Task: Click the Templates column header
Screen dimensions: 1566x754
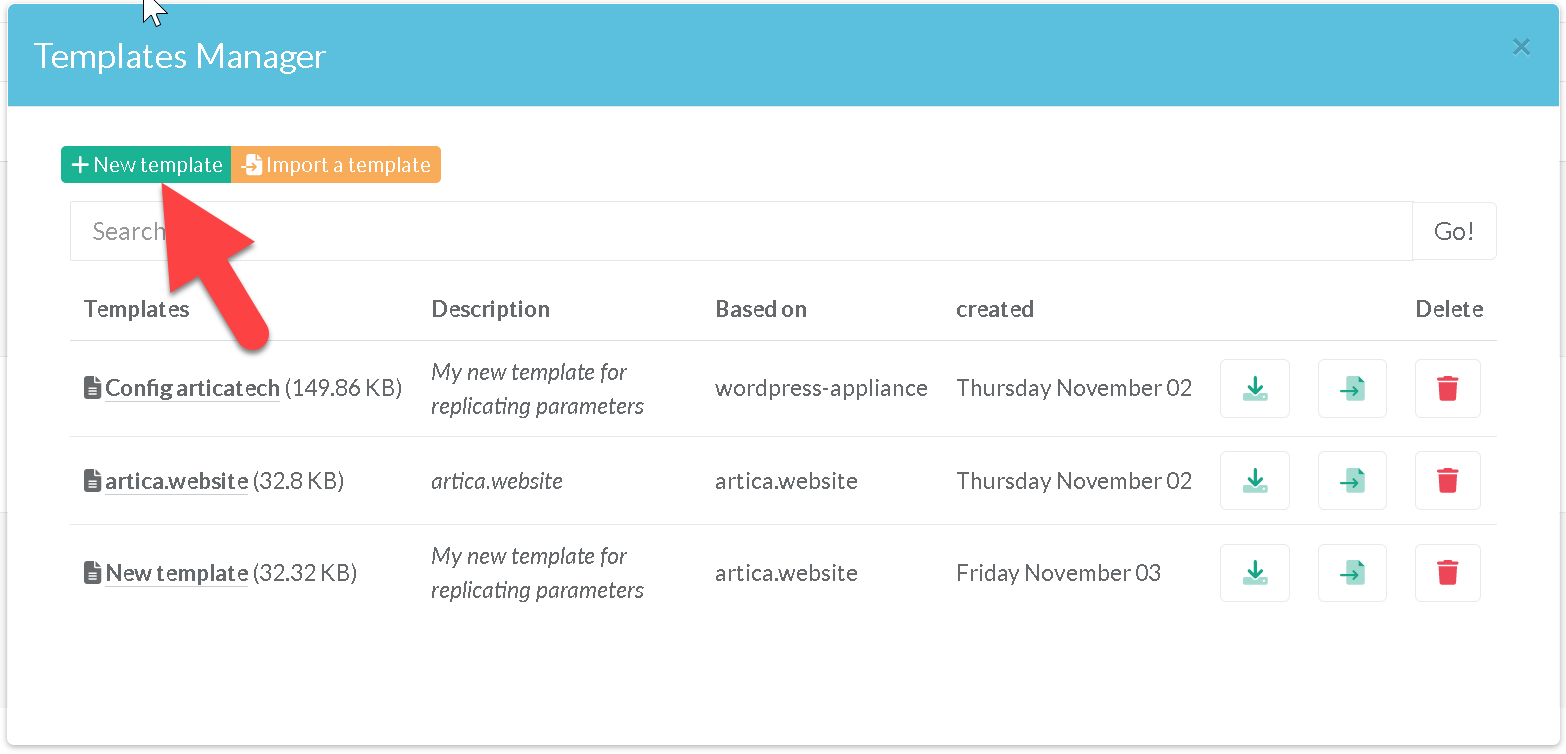Action: point(136,309)
